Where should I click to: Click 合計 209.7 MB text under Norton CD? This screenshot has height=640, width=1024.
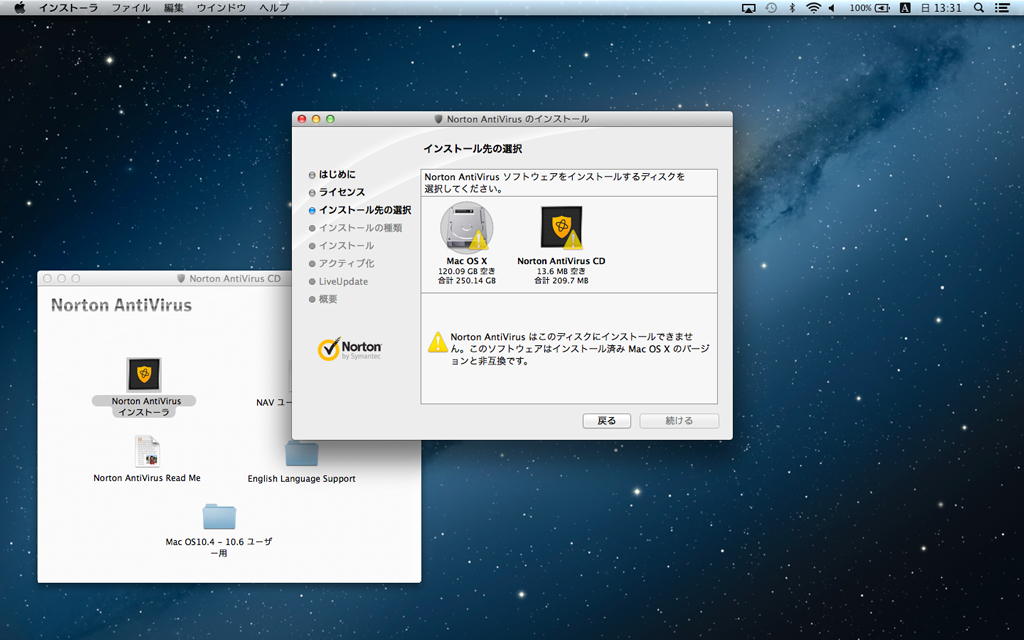(561, 281)
